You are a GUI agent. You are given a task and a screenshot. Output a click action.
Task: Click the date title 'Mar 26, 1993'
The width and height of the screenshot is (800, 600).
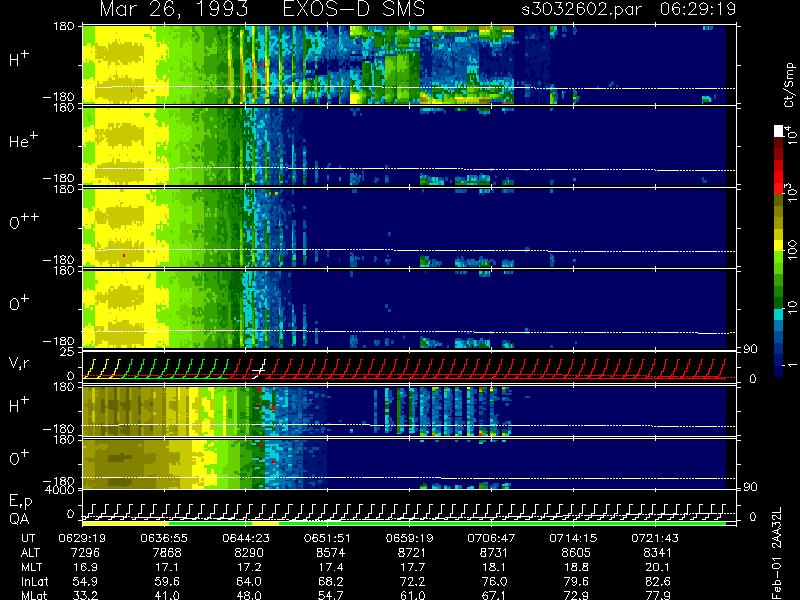coord(173,9)
